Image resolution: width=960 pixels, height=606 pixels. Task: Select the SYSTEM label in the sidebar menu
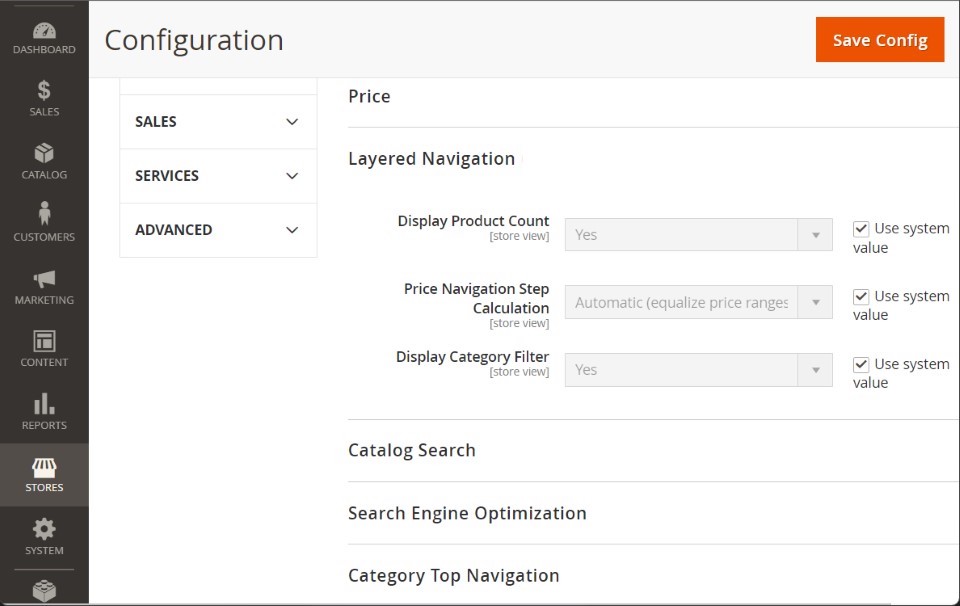click(44, 550)
